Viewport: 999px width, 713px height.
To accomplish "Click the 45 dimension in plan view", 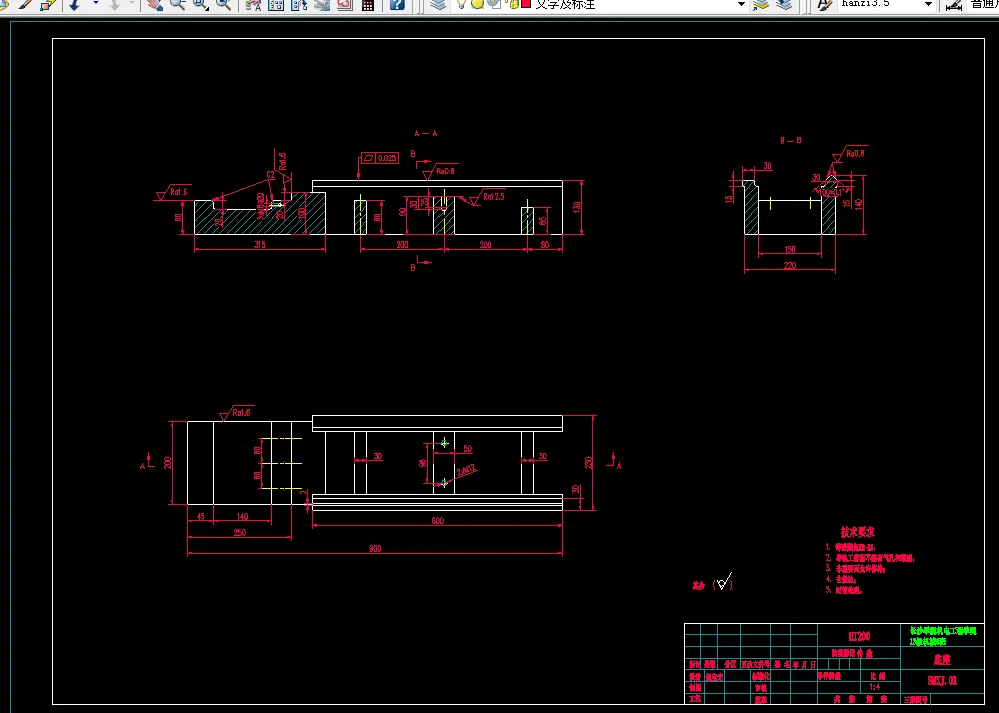I will coord(201,517).
